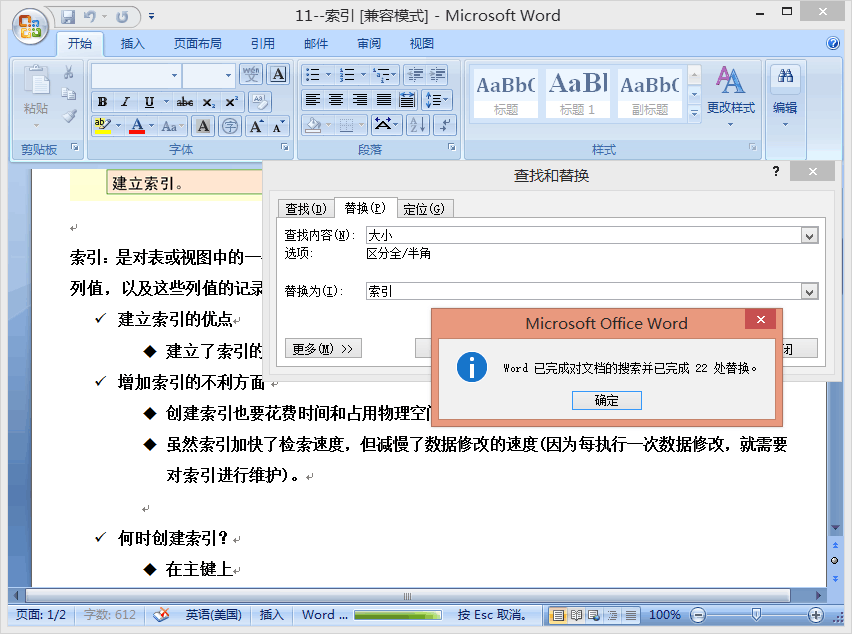Click the Decrease Indent button

coord(416,74)
